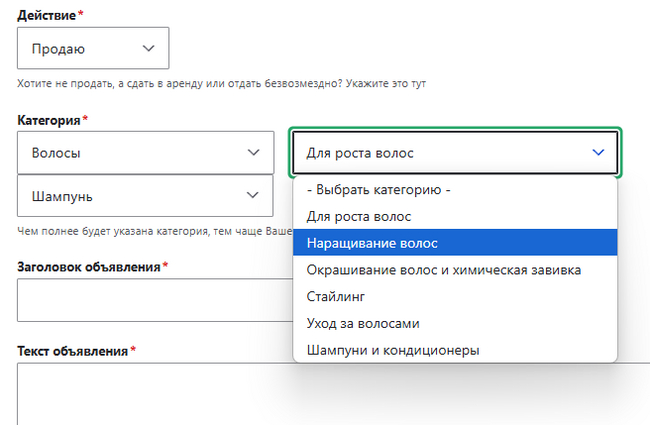
Task: Open the Волосы category dropdown
Action: point(145,153)
